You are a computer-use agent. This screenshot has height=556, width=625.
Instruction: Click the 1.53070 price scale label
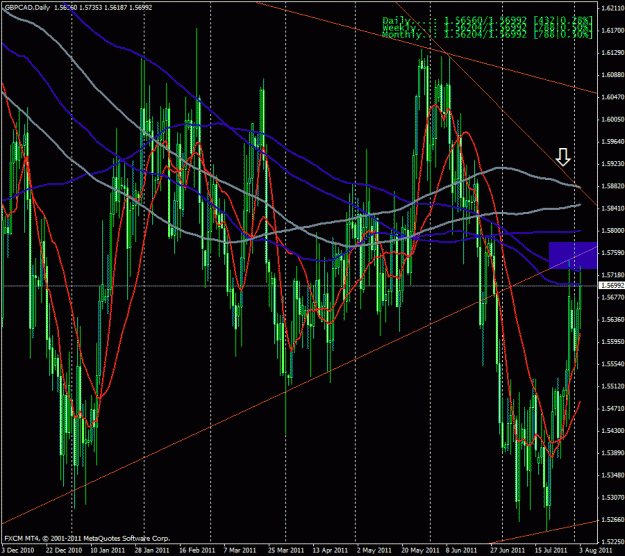(613, 498)
